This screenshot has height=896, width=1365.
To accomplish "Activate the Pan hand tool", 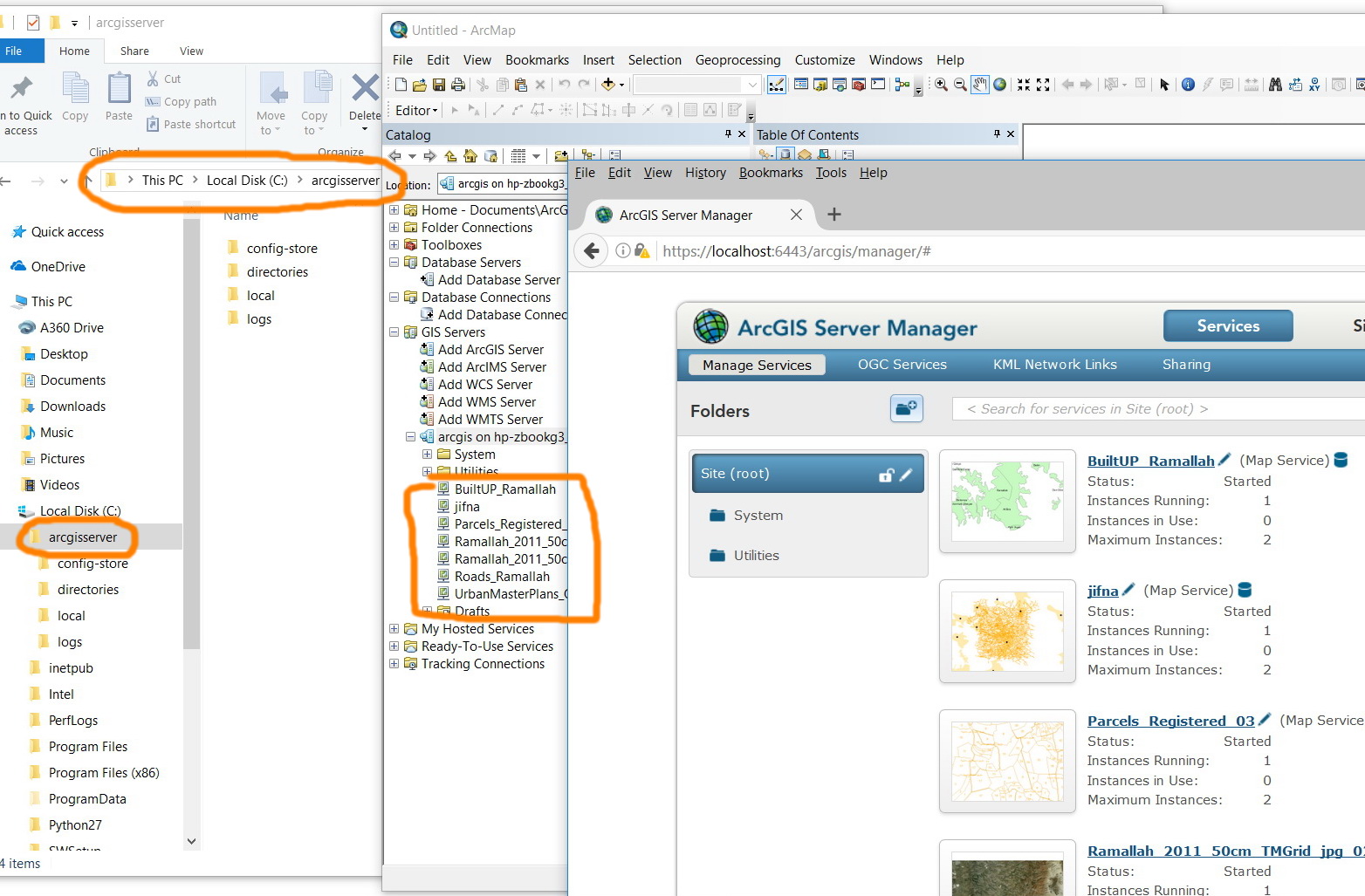I will [x=980, y=85].
